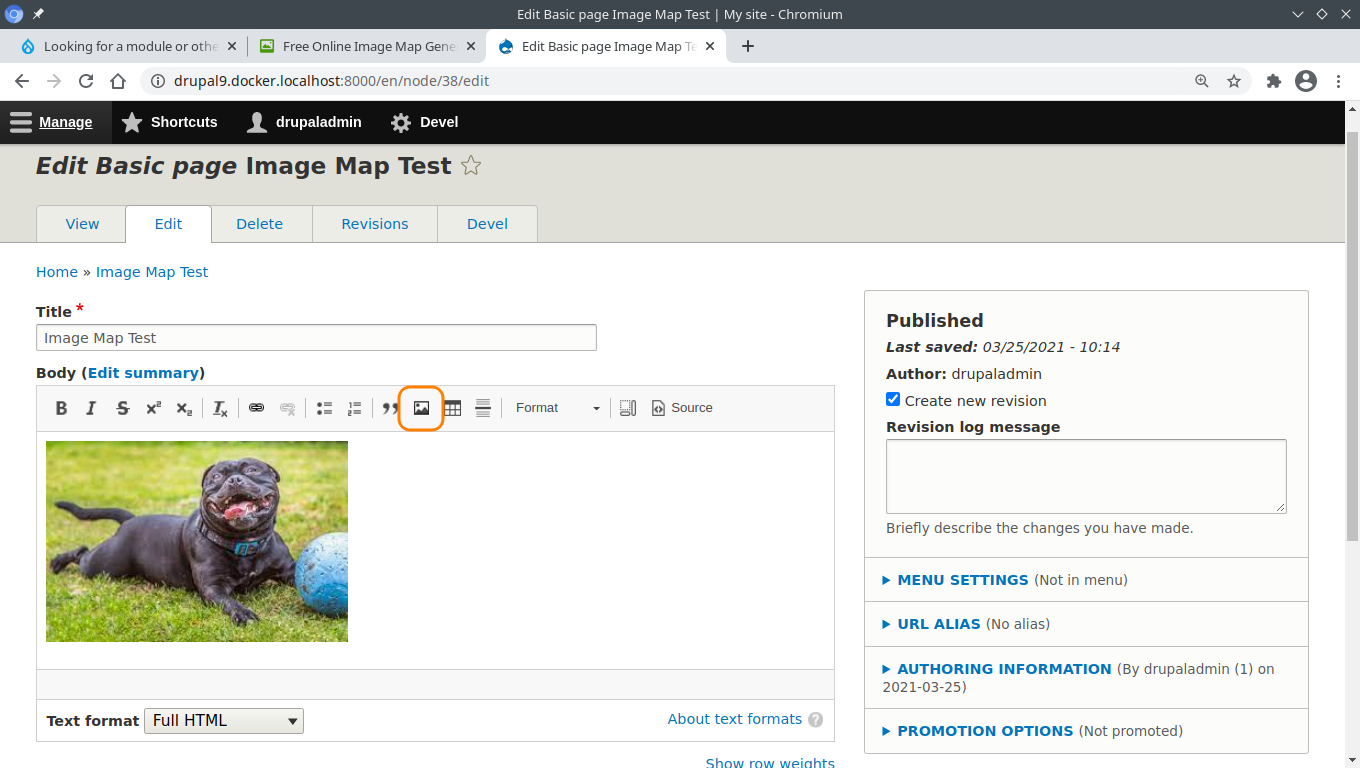Open the Shortcuts toolbar menu
1360x768 pixels.
[169, 122]
